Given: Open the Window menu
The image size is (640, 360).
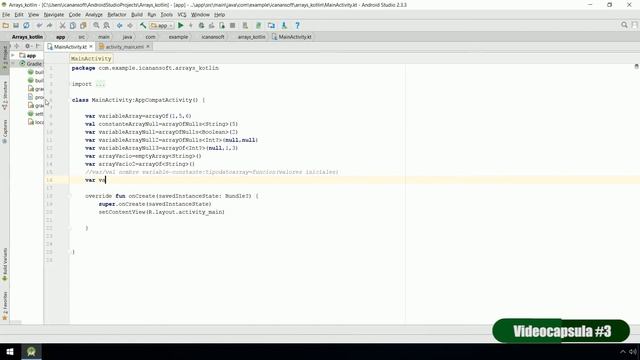Looking at the screenshot, I should coord(200,15).
